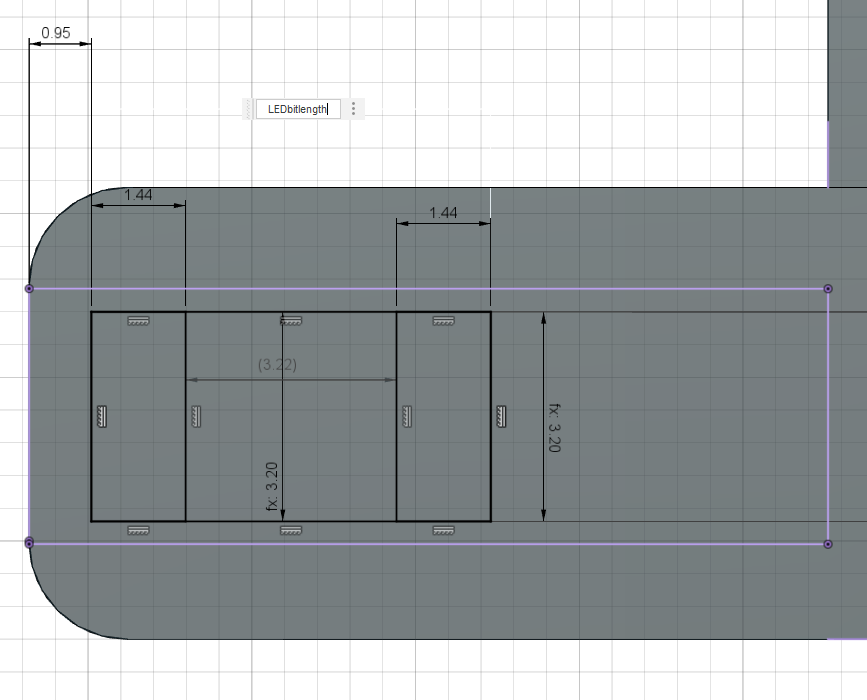Screen dimensions: 867x700
Task: Click constraint glyph below left rectangle's bottom edge
Action: [138, 530]
